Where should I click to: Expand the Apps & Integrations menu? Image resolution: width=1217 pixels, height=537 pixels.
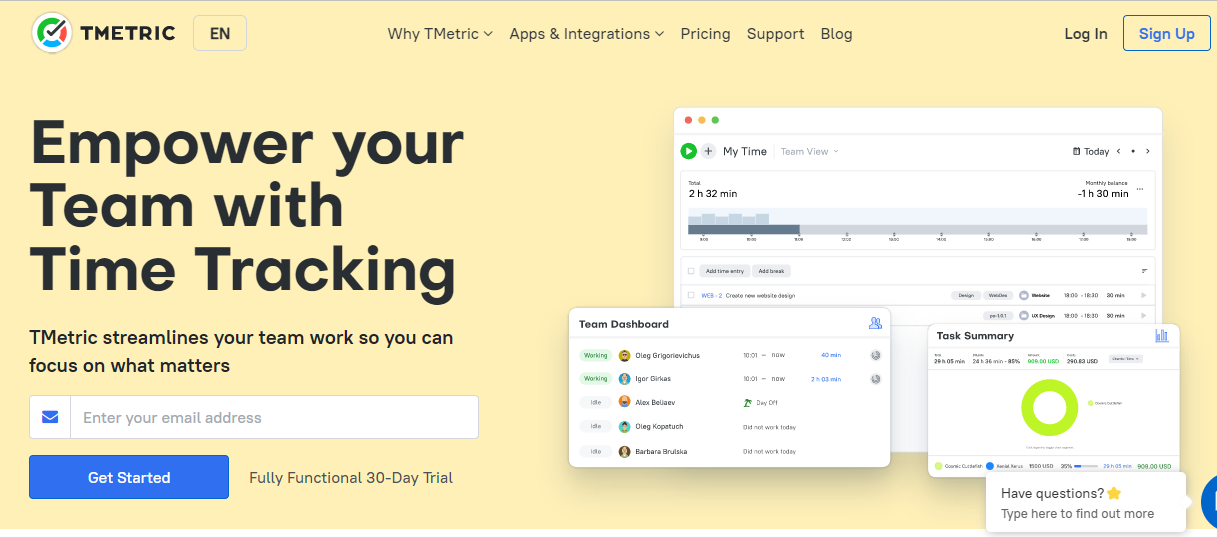587,33
